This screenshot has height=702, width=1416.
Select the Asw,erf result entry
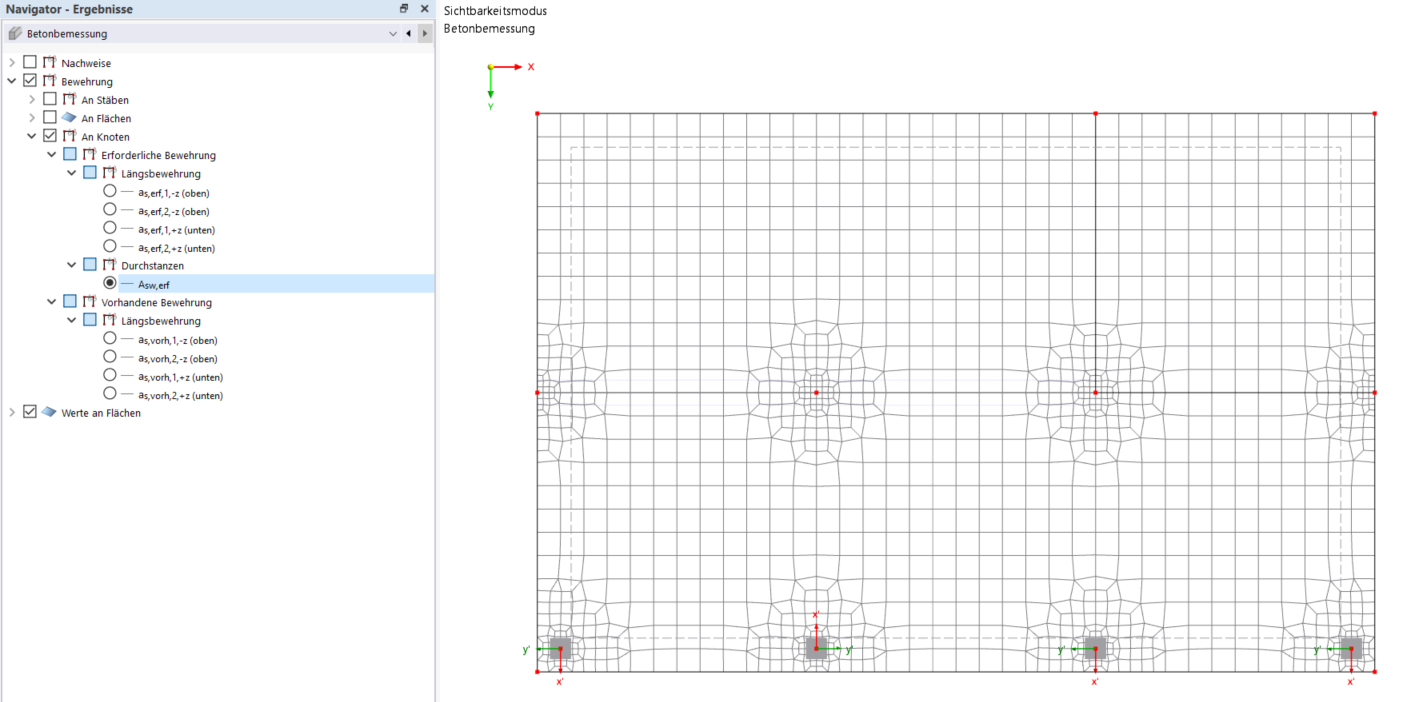[151, 283]
